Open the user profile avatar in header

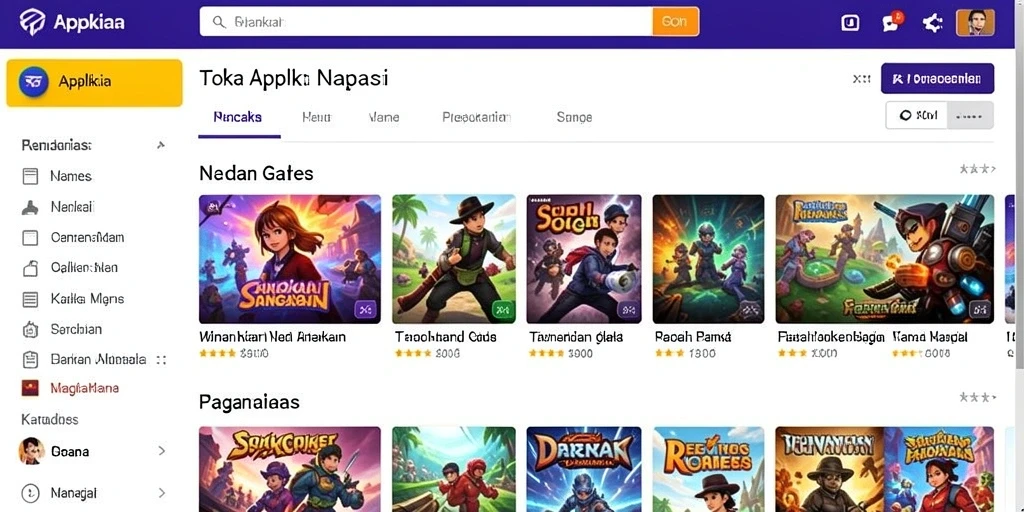[975, 22]
